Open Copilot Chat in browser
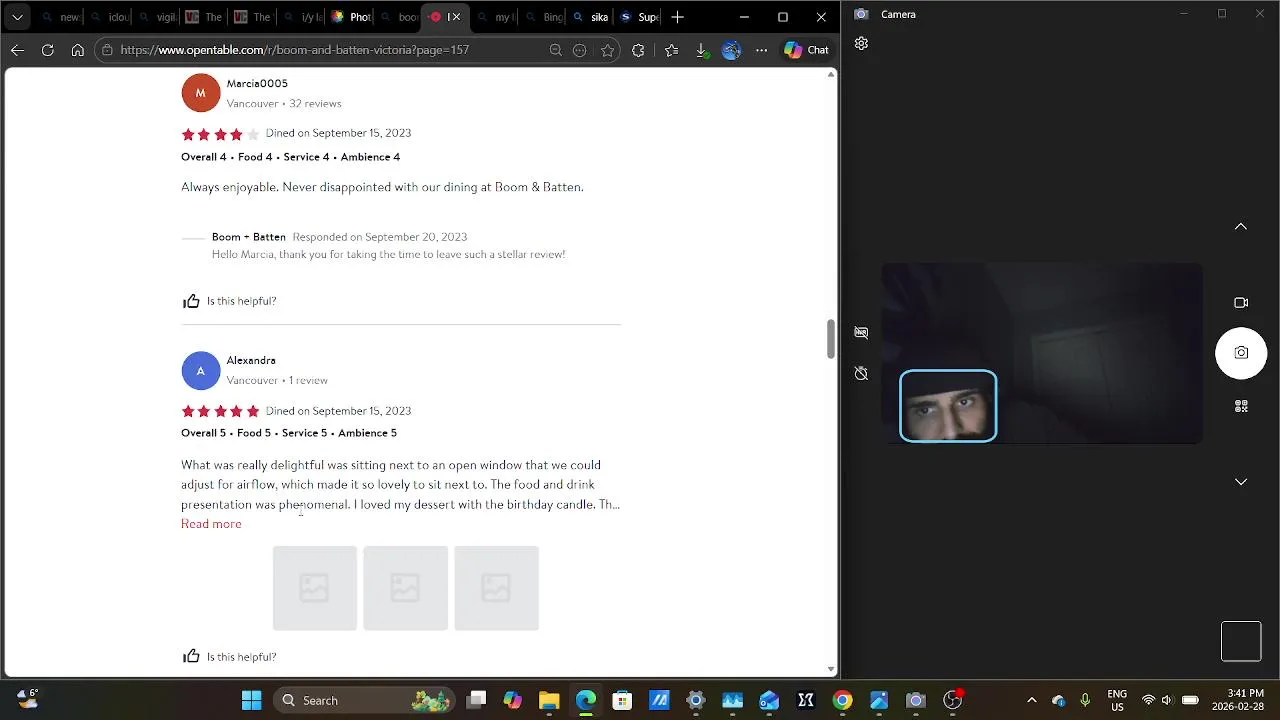 807,50
